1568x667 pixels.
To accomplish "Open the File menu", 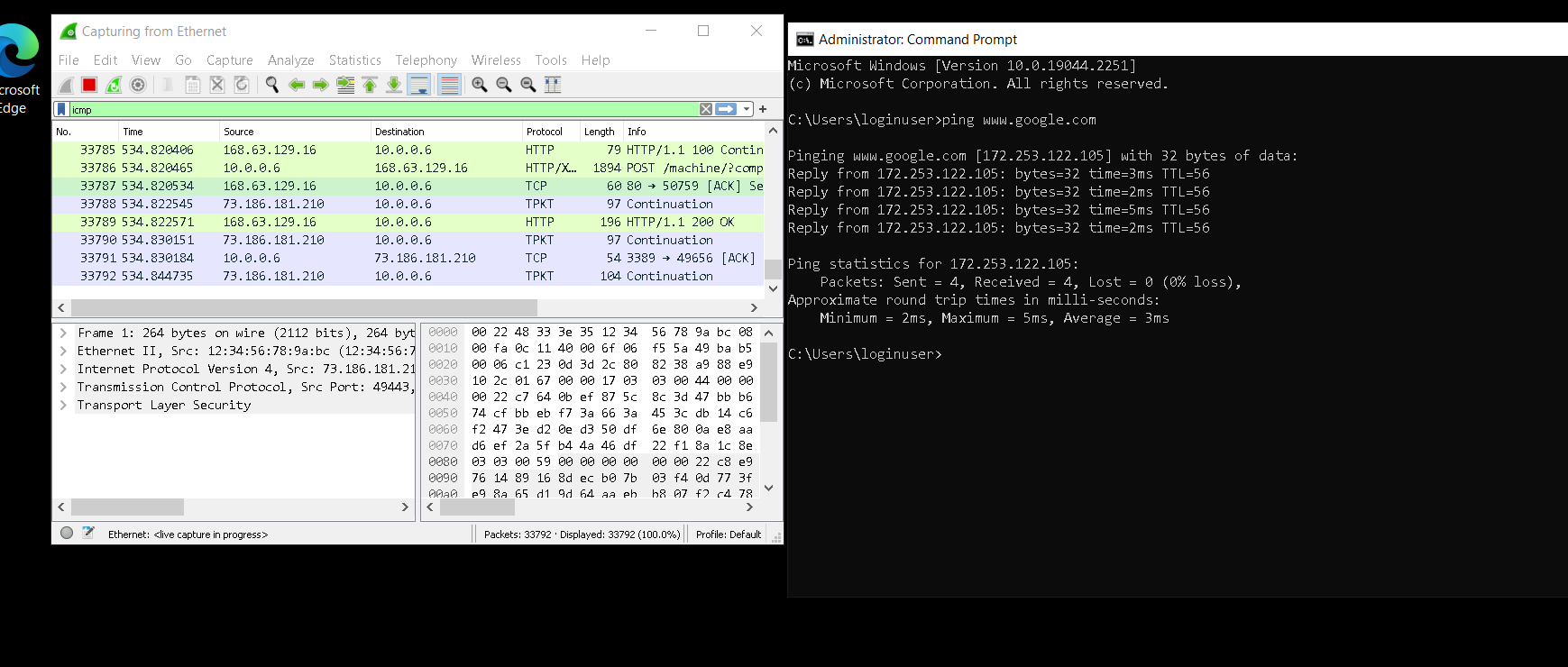I will tap(69, 60).
